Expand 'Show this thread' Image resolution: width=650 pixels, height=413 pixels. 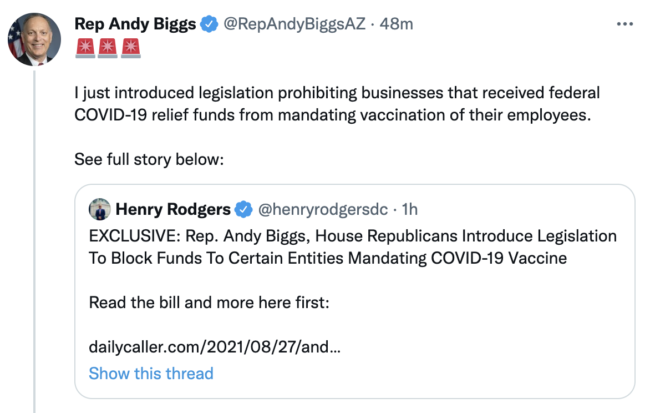point(151,373)
